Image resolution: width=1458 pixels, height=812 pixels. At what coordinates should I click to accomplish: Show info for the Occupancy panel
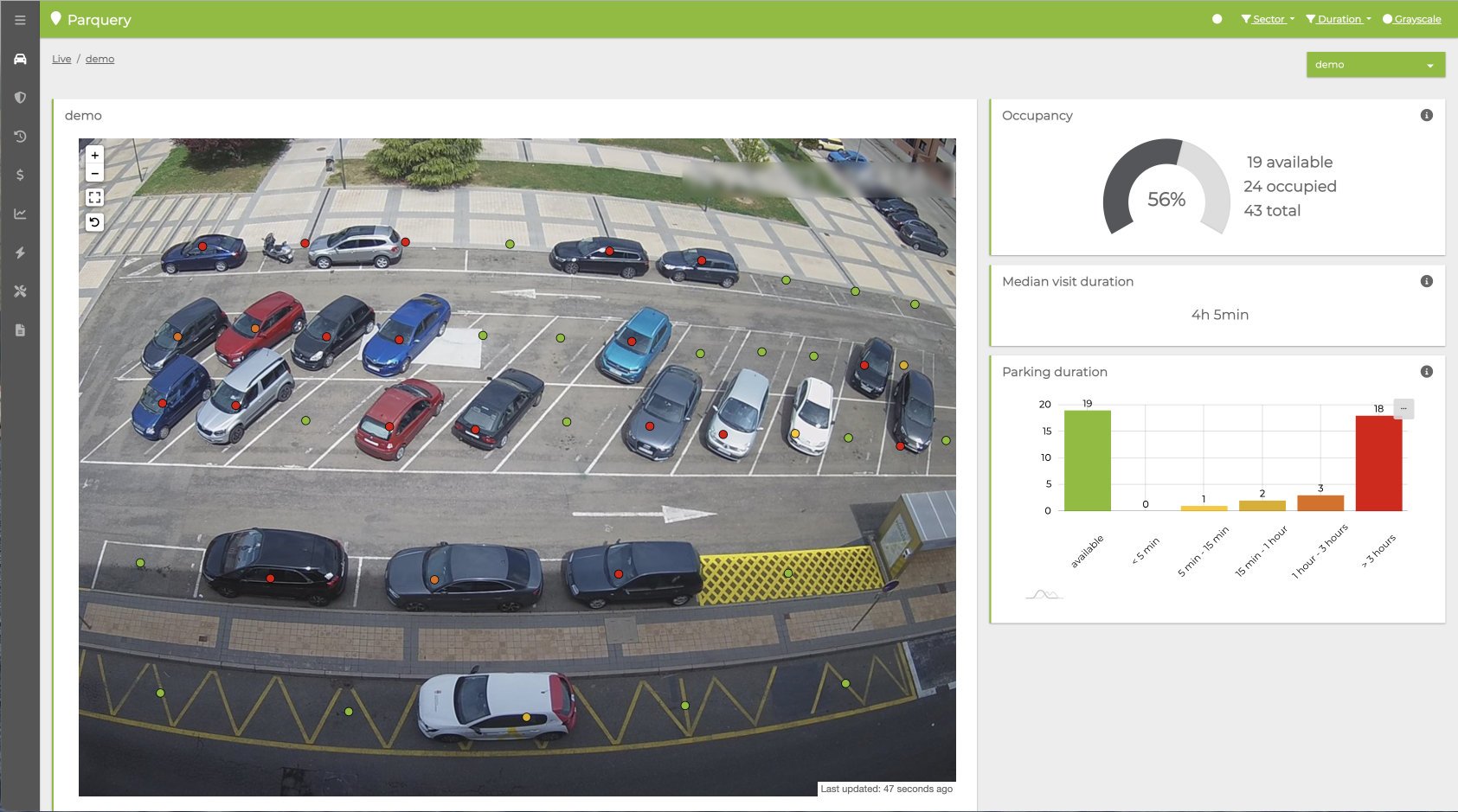click(1426, 116)
